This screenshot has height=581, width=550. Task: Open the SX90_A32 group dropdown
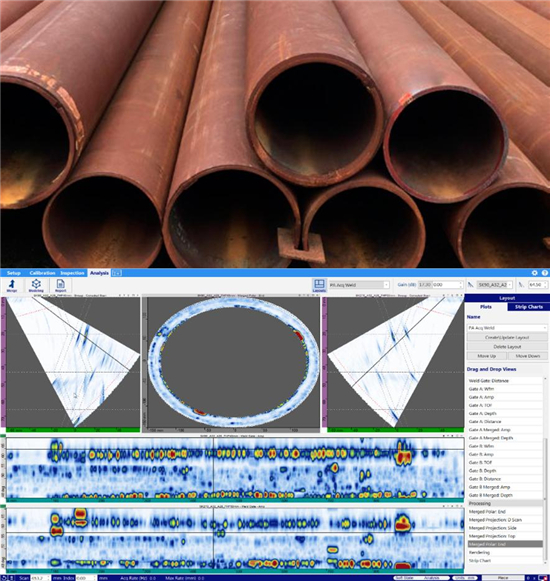494,285
